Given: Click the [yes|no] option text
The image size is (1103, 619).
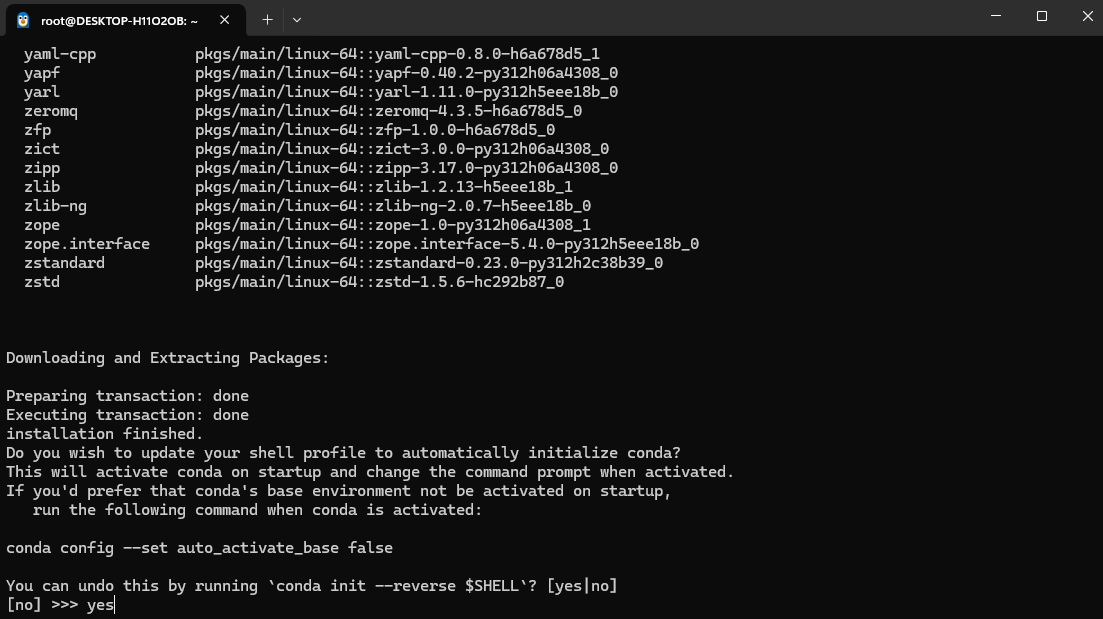Looking at the screenshot, I should pyautogui.click(x=582, y=586).
